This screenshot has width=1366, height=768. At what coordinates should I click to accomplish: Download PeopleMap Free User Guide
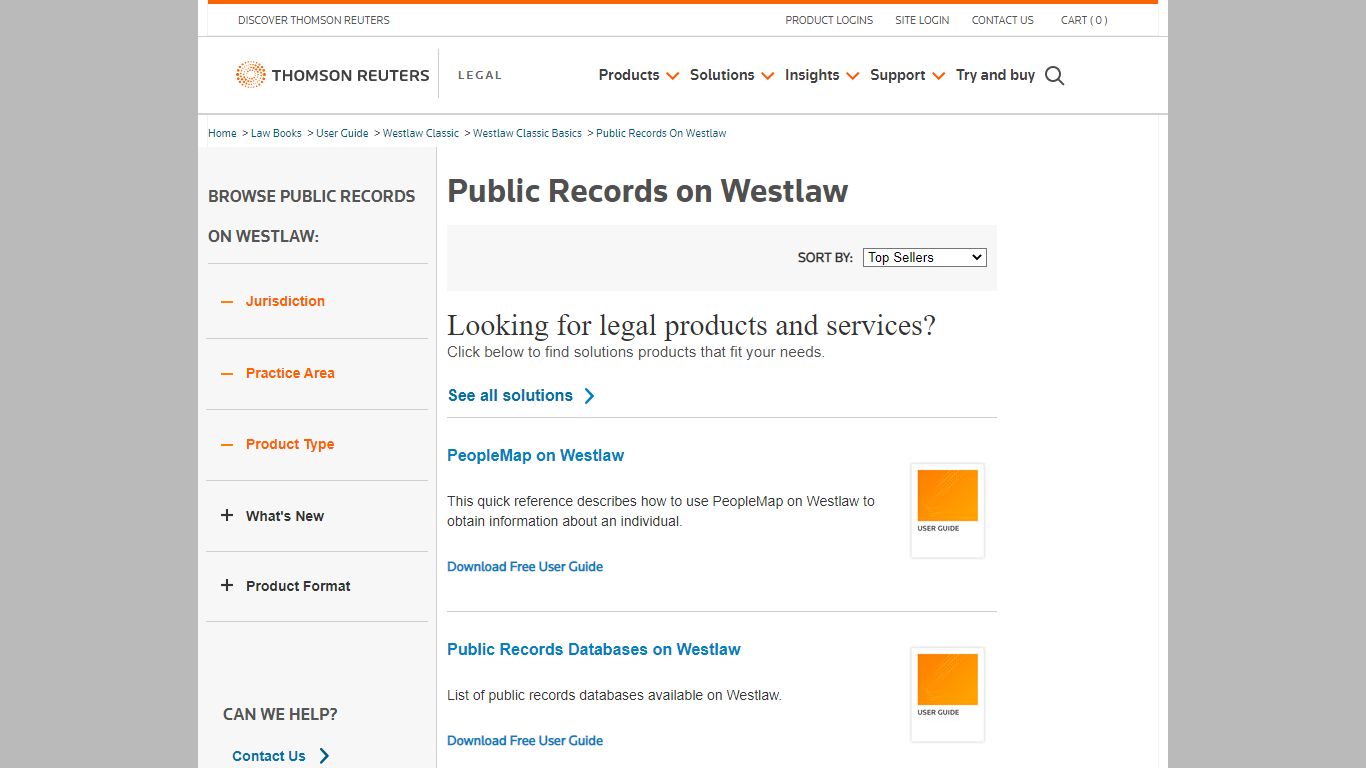(x=525, y=566)
